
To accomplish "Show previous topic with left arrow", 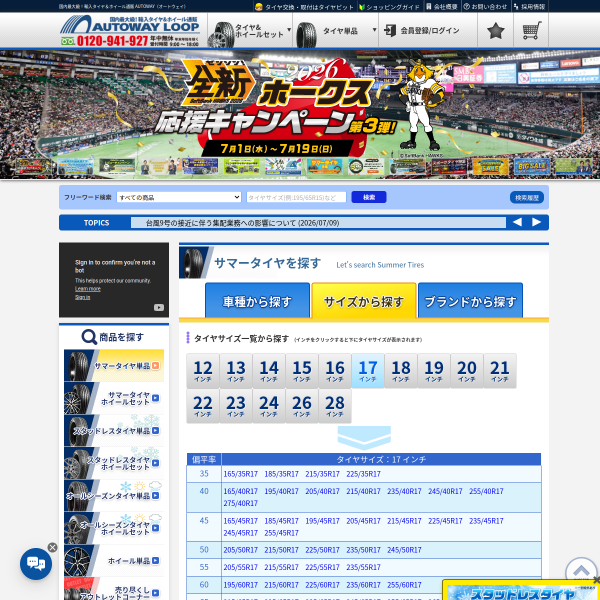I will (x=517, y=222).
